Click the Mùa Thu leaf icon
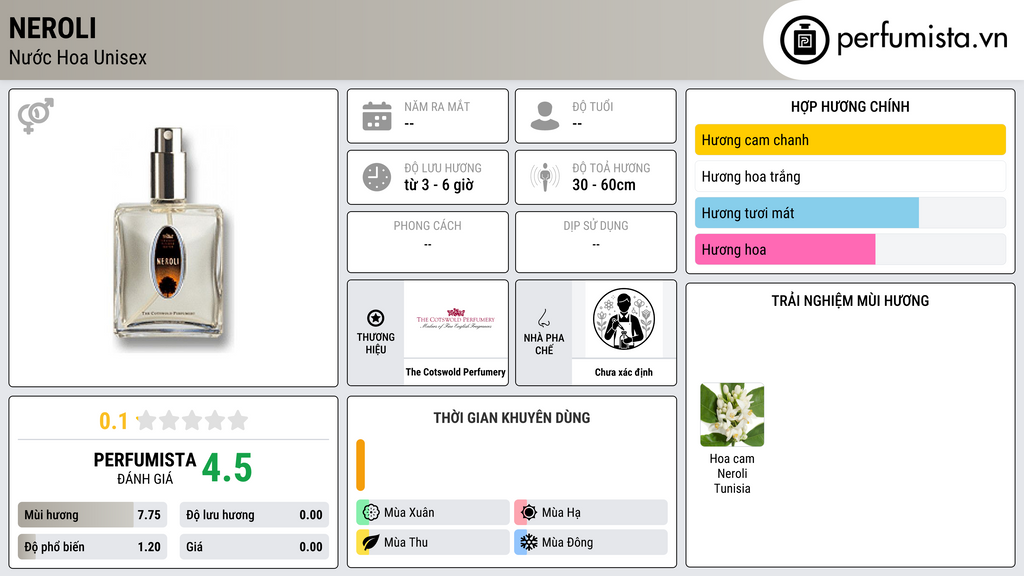Viewport: 1024px width, 576px height. click(x=370, y=542)
